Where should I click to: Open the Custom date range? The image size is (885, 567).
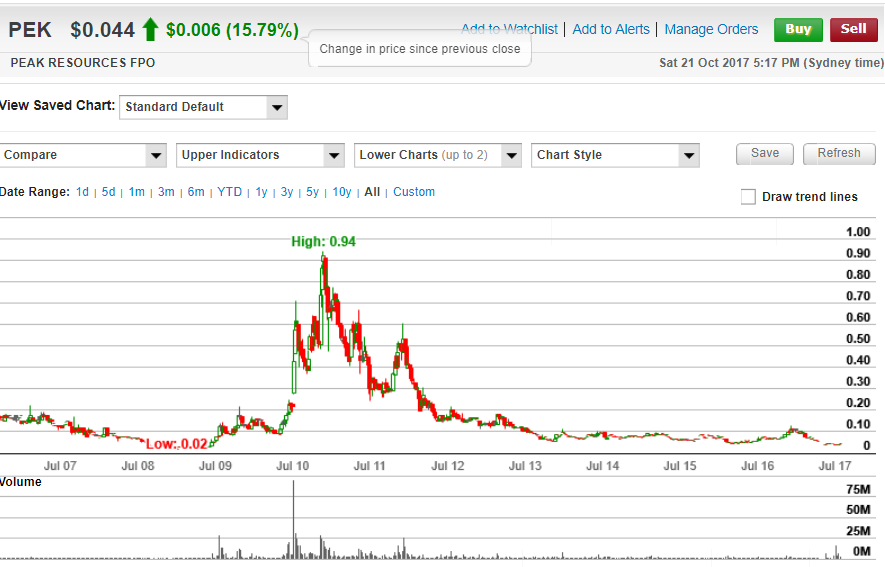414,192
